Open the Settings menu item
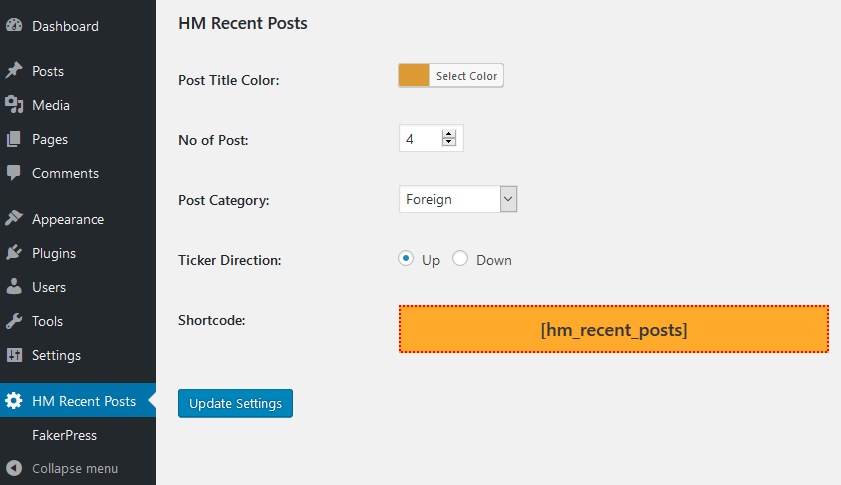The image size is (841, 485). click(56, 355)
